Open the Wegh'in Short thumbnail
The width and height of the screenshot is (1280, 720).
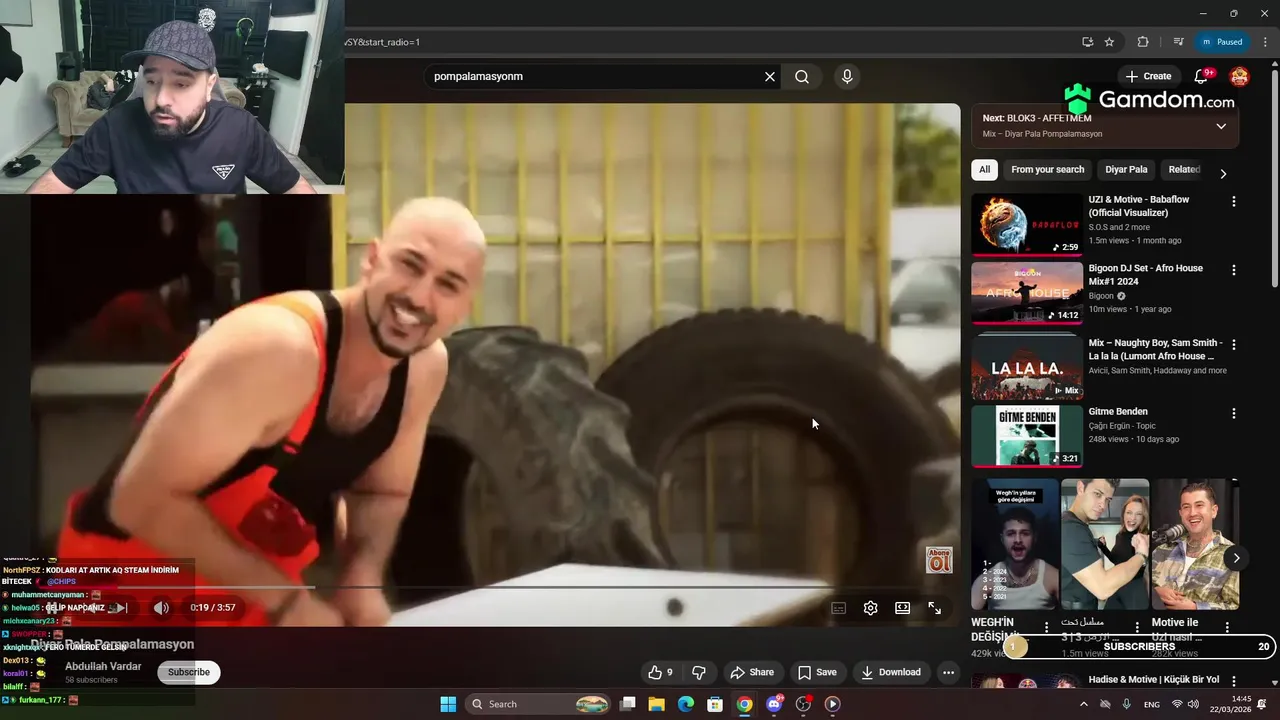(1014, 544)
